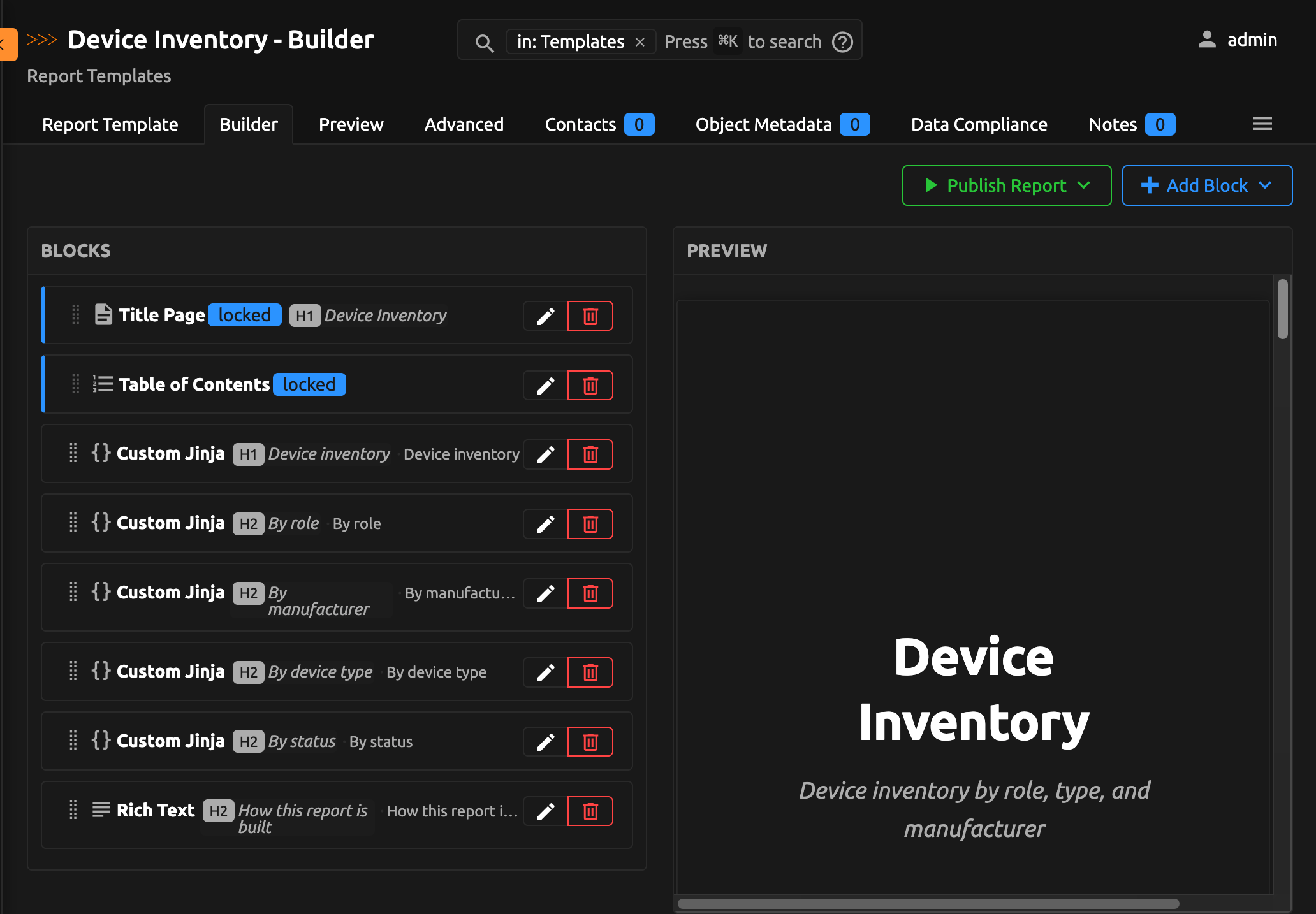Delete the By status Jinja block
This screenshot has width=1316, height=914.
[590, 742]
